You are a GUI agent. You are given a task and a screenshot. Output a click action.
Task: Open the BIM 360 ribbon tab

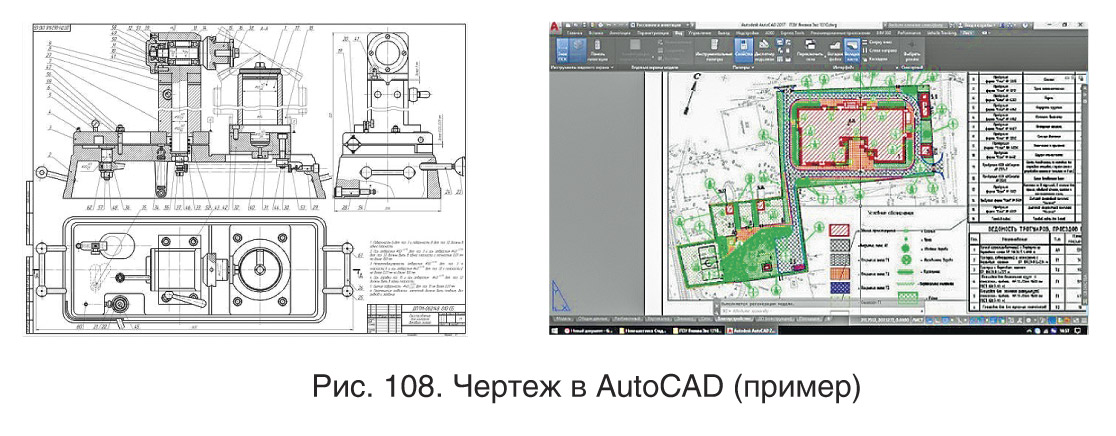(884, 33)
